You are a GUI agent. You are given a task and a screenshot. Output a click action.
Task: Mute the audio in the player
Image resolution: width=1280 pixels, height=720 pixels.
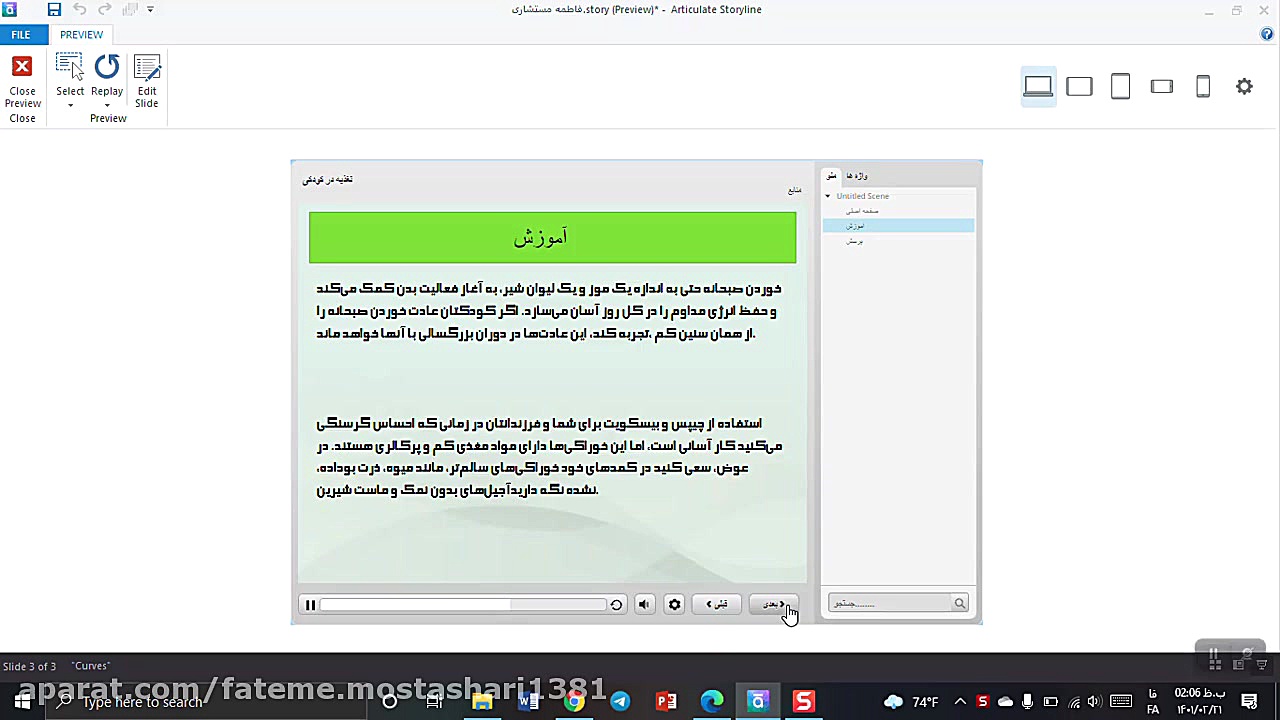click(x=644, y=604)
